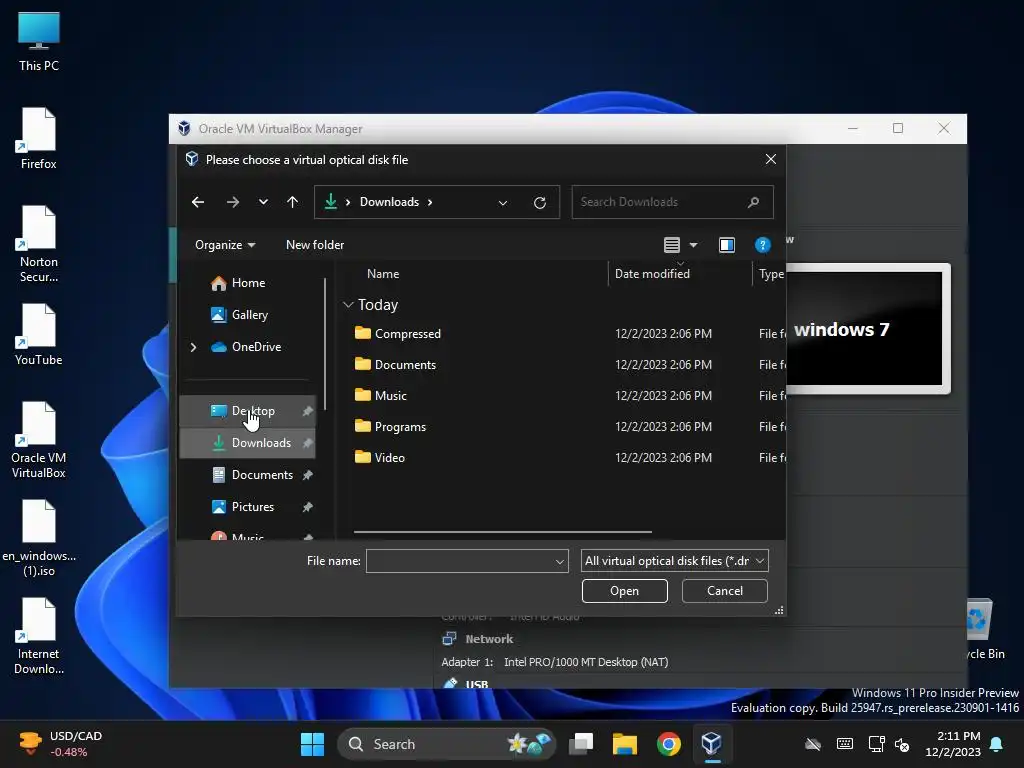Create a New folder
Image resolution: width=1024 pixels, height=768 pixels.
tap(315, 245)
